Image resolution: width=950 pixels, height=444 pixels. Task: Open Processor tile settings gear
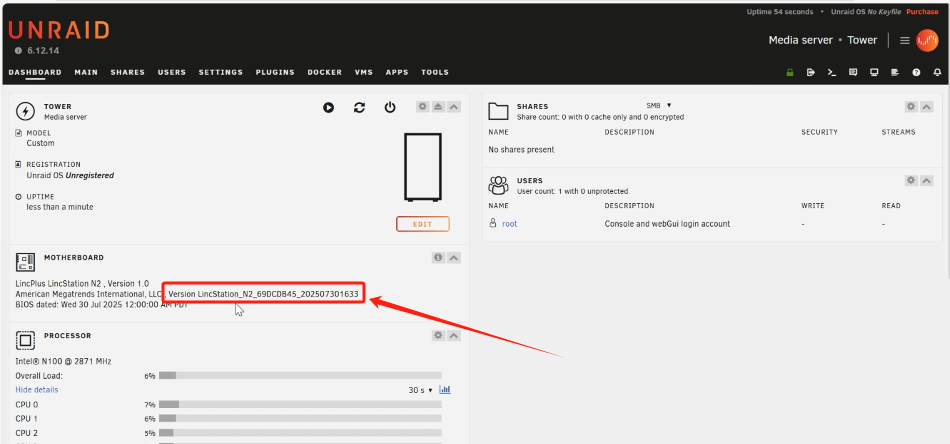(438, 335)
